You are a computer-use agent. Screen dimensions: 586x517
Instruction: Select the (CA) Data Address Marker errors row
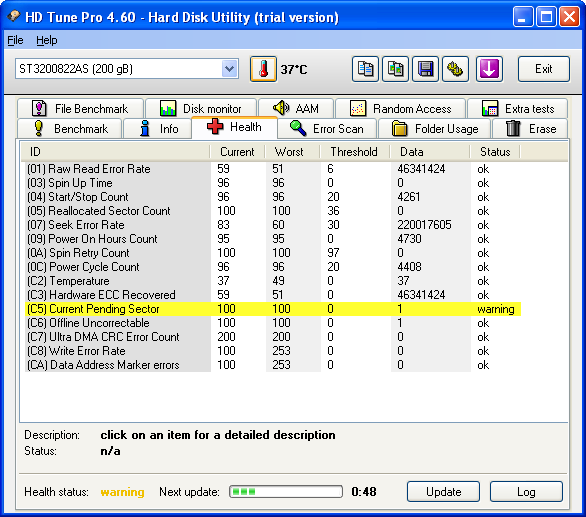pyautogui.click(x=273, y=365)
